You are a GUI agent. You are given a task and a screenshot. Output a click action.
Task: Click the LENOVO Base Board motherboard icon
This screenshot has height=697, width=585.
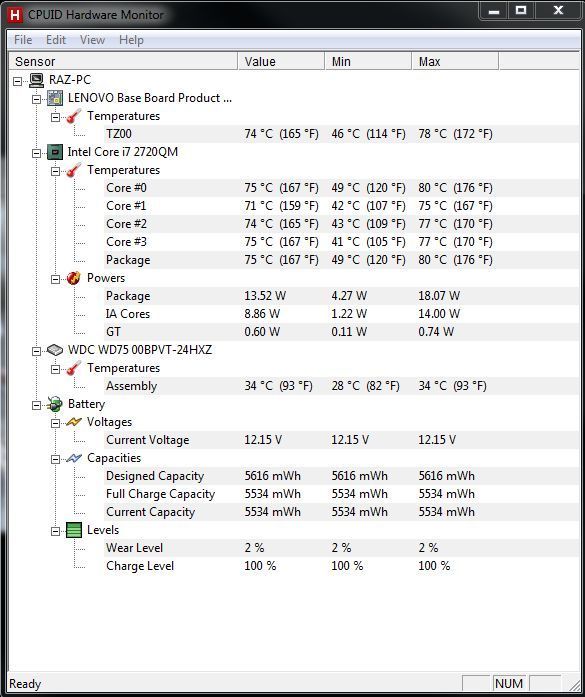(x=55, y=98)
